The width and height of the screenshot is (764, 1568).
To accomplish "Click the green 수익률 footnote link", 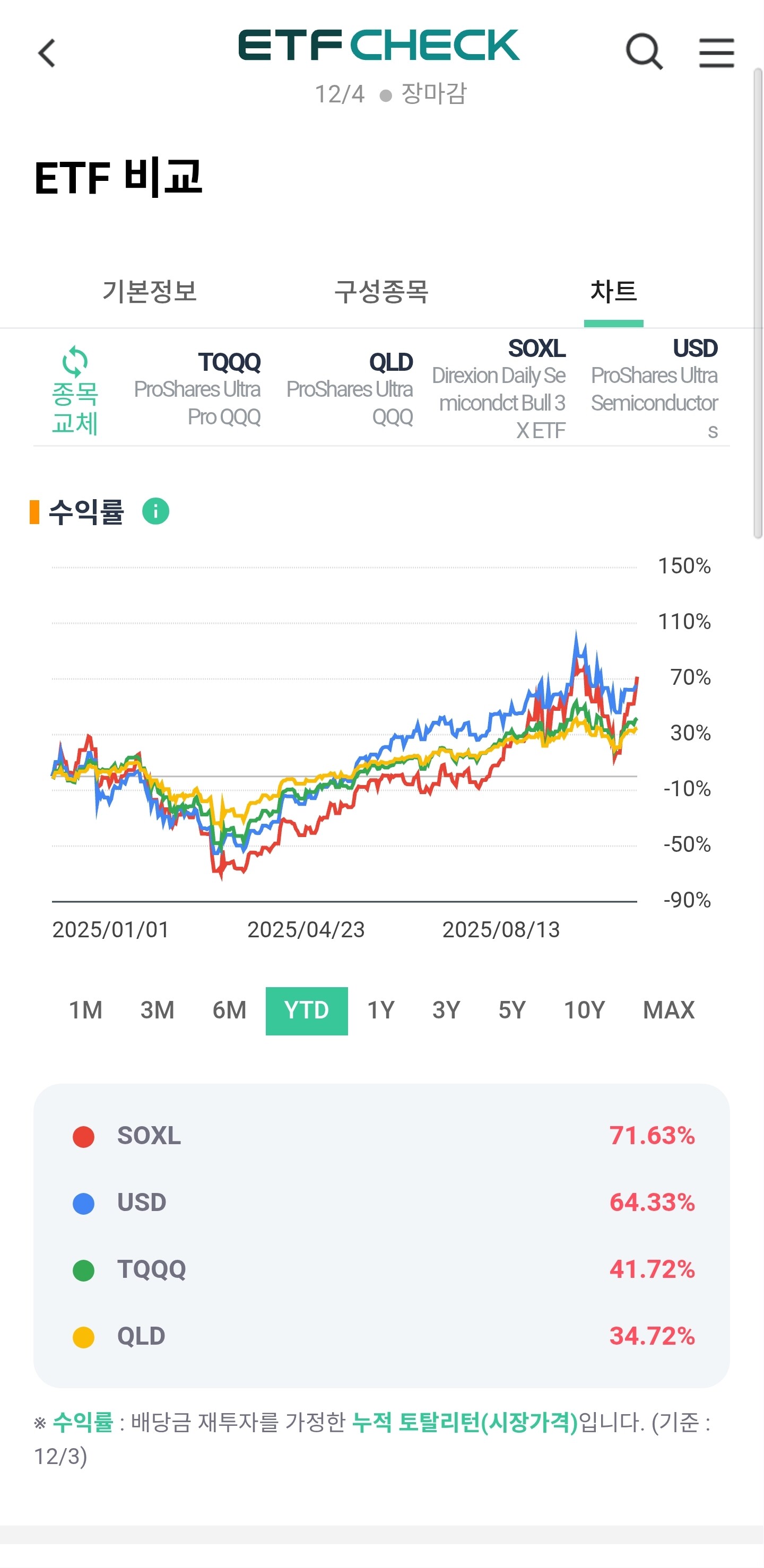I will [x=83, y=1423].
